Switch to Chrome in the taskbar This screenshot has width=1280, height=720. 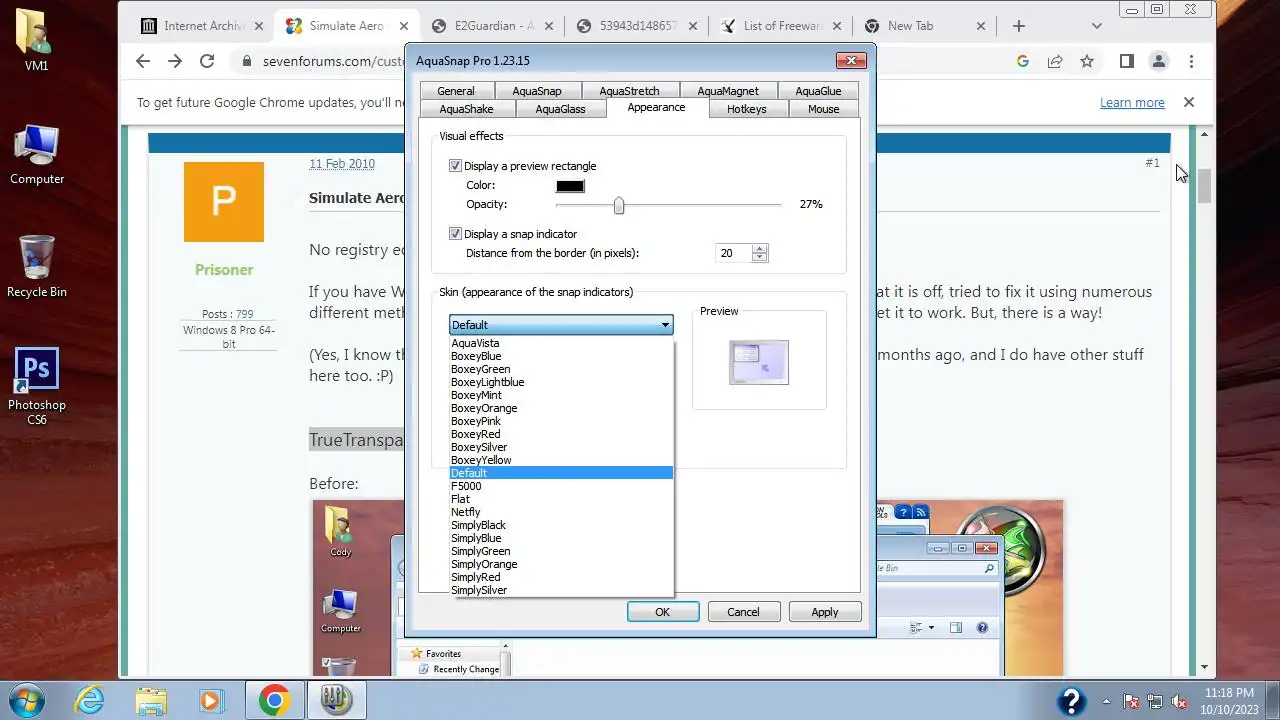[x=274, y=700]
